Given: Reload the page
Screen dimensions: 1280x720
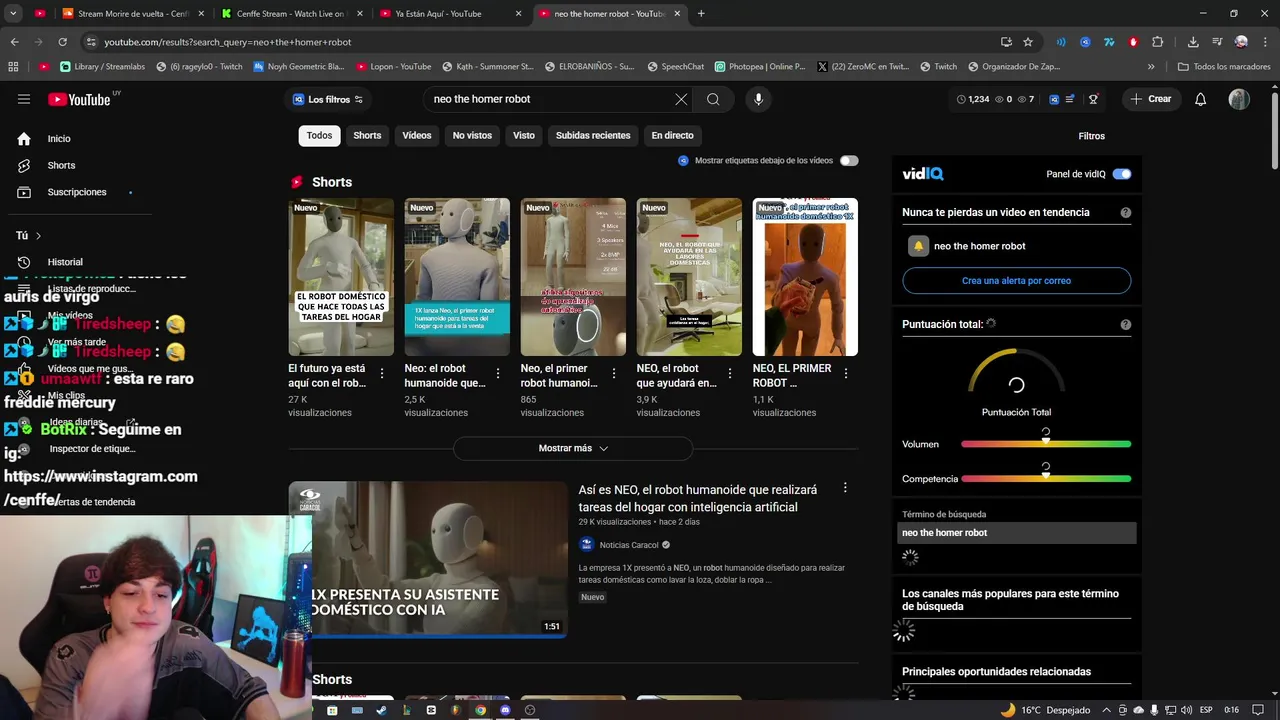Looking at the screenshot, I should click(62, 42).
